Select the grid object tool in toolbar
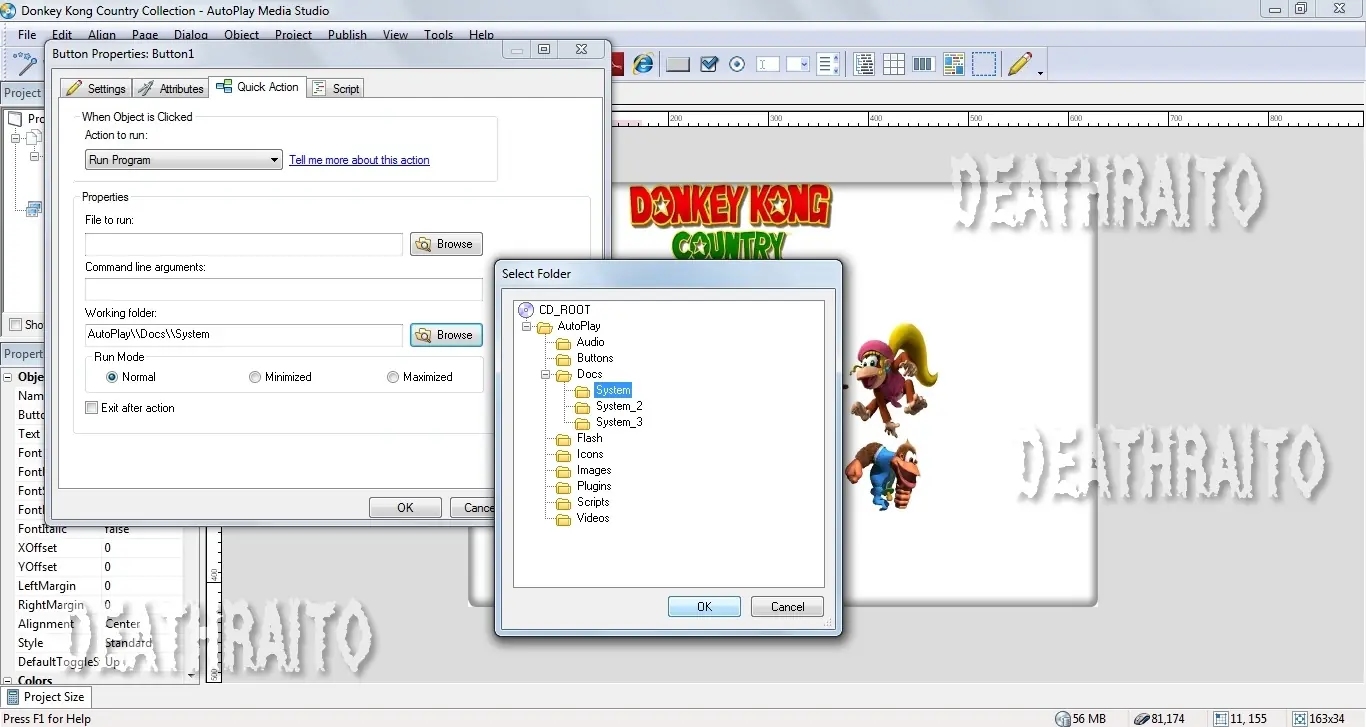 [x=894, y=64]
